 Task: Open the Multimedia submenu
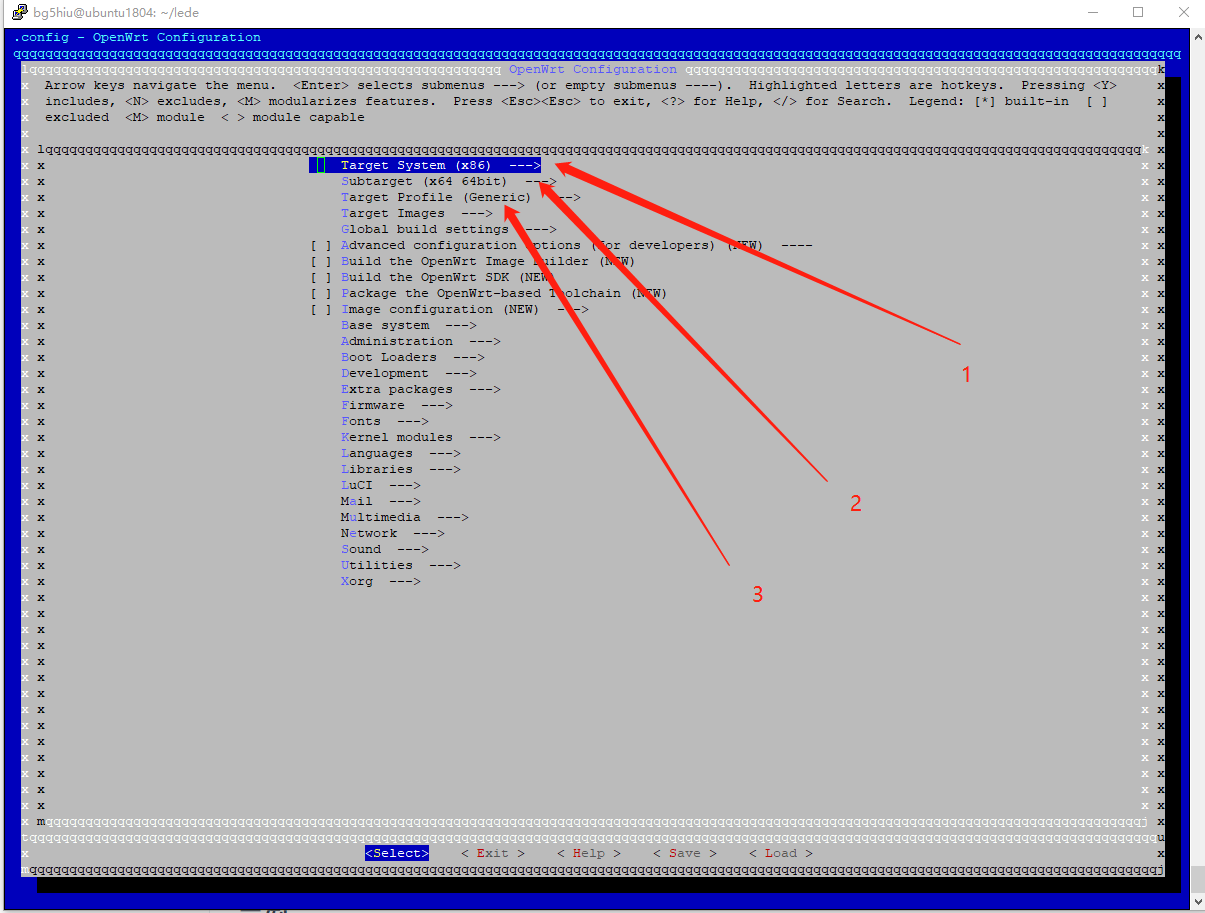pos(405,518)
